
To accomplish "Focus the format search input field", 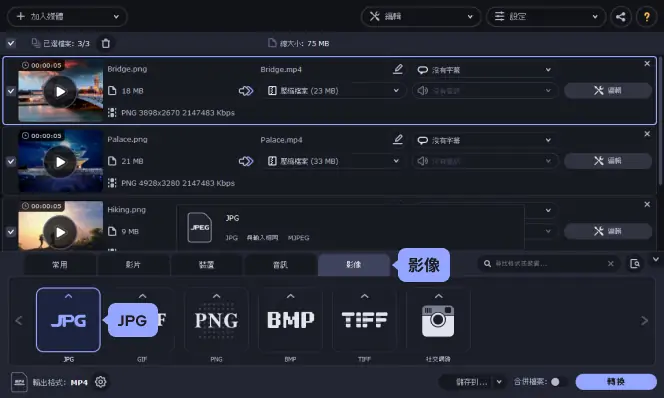I will 550,263.
